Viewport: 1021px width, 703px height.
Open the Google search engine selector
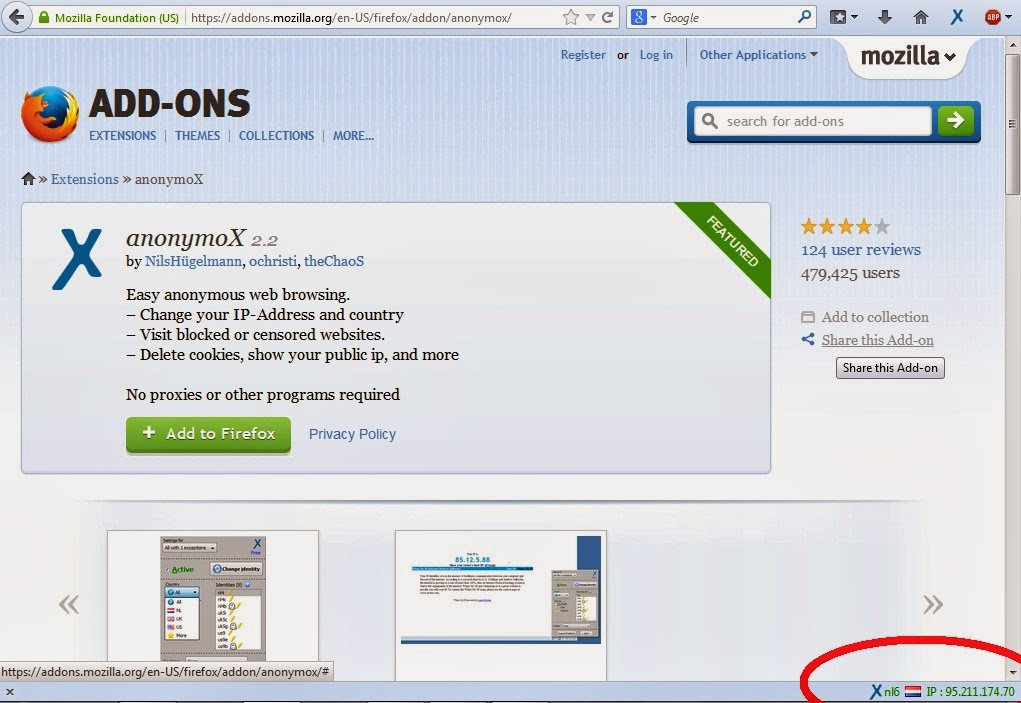[643, 18]
